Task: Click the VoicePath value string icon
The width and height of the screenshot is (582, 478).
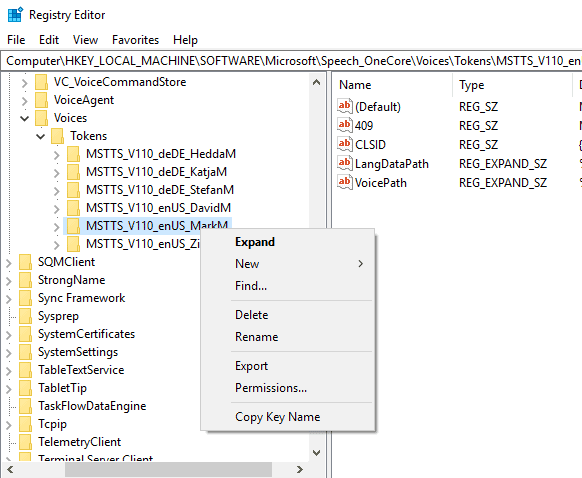Action: [344, 182]
